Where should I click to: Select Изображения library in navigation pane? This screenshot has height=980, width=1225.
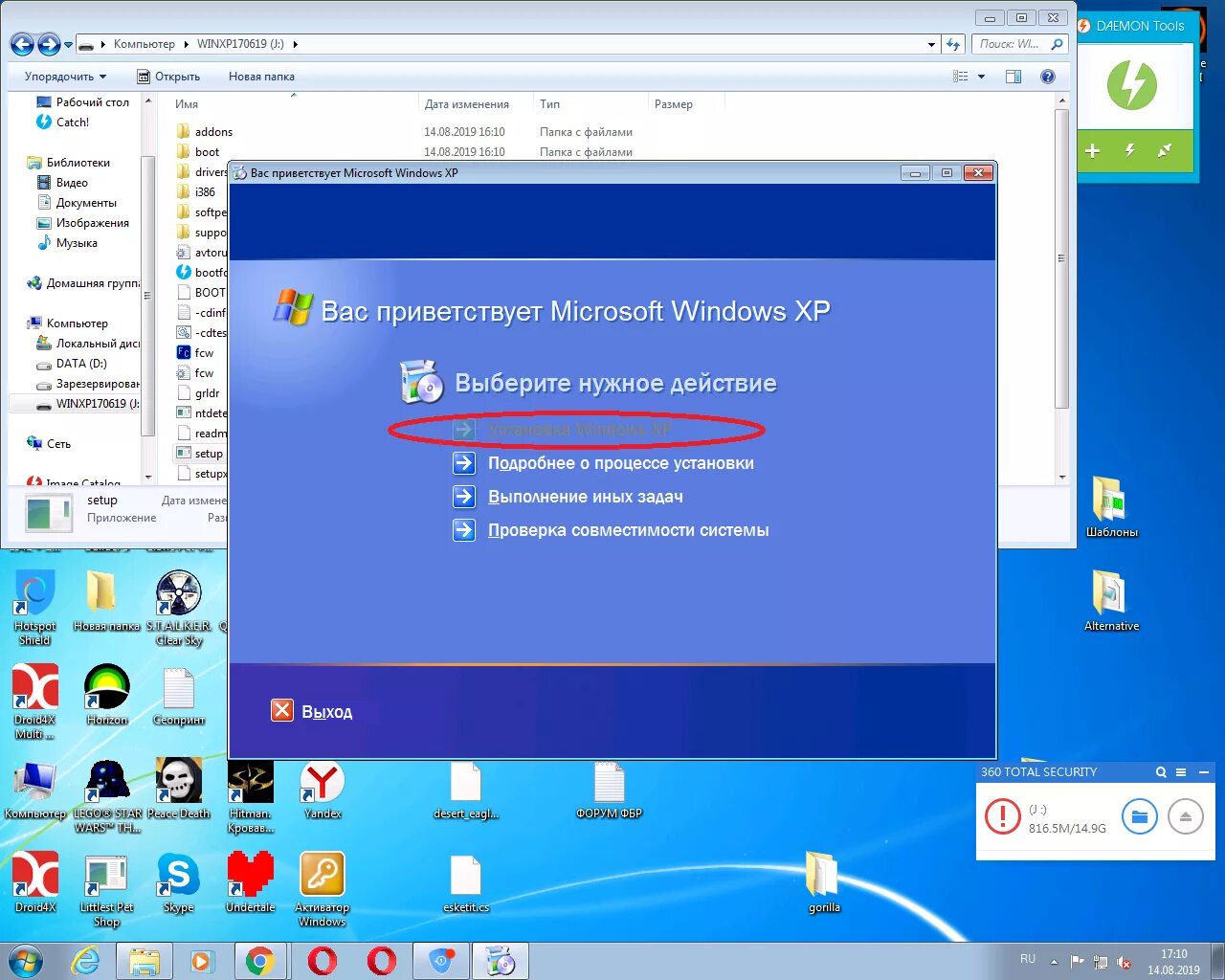[82, 223]
